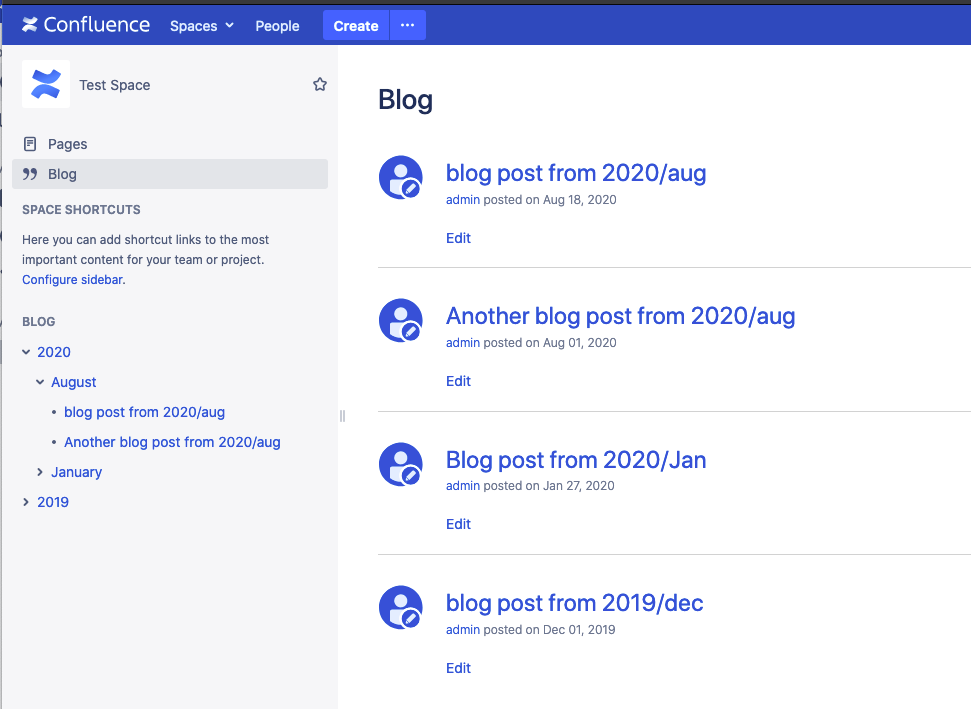This screenshot has width=971, height=709.
Task: Click Edit under blog post from 2020/aug
Action: (457, 237)
